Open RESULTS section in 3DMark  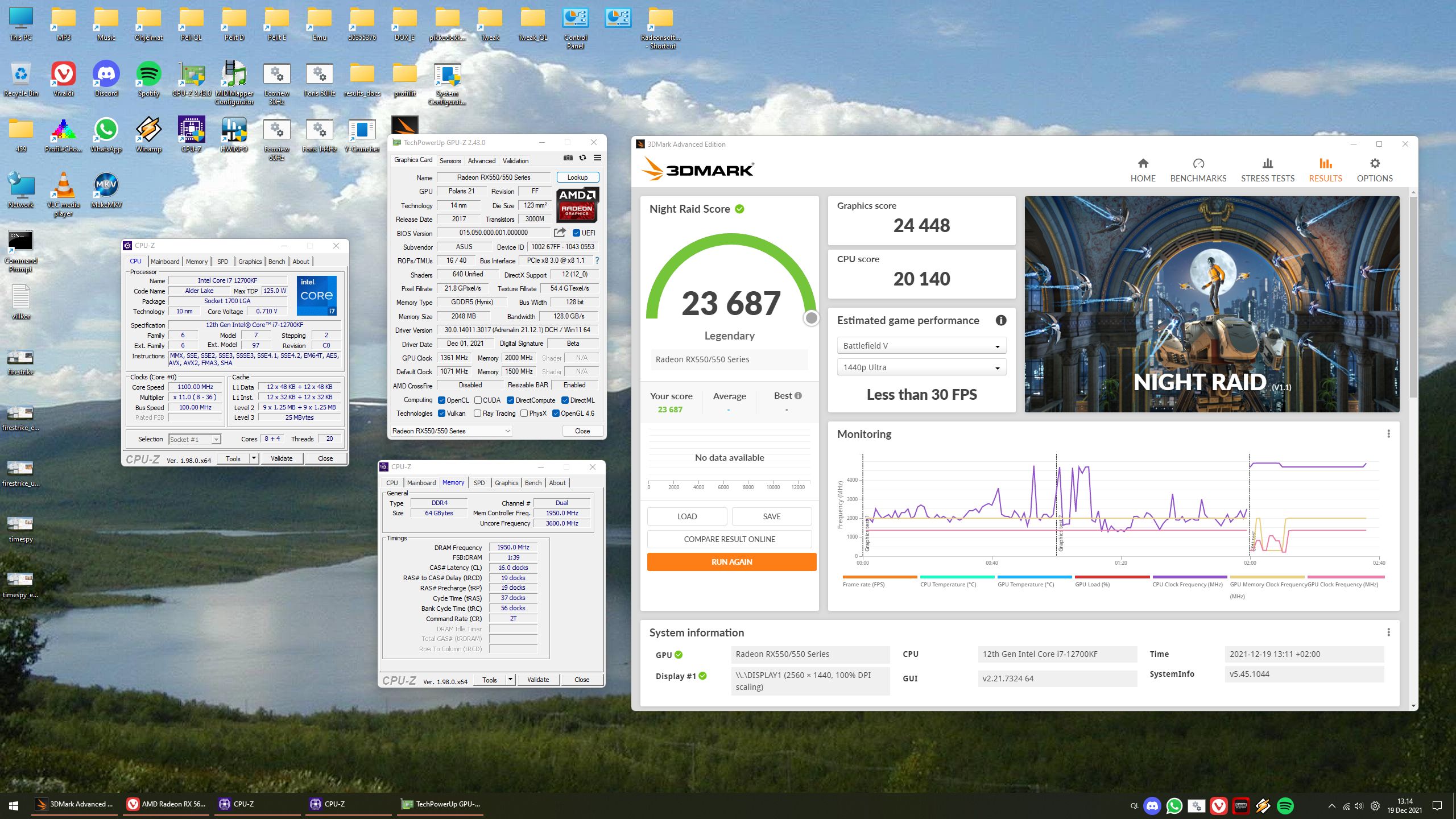pyautogui.click(x=1325, y=170)
